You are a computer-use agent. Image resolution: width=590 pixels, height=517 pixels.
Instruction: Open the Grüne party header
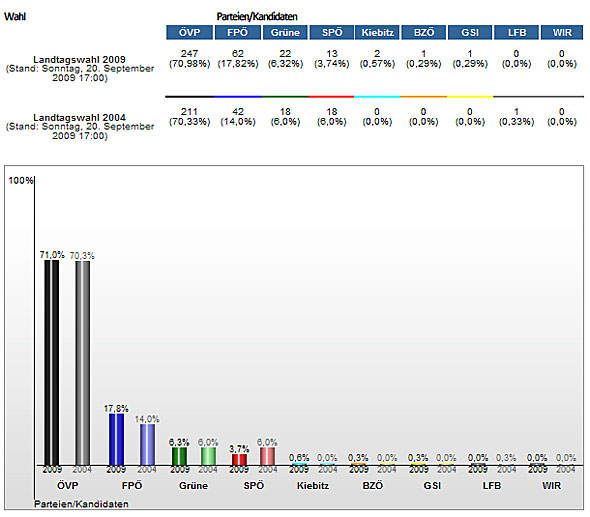[x=285, y=32]
